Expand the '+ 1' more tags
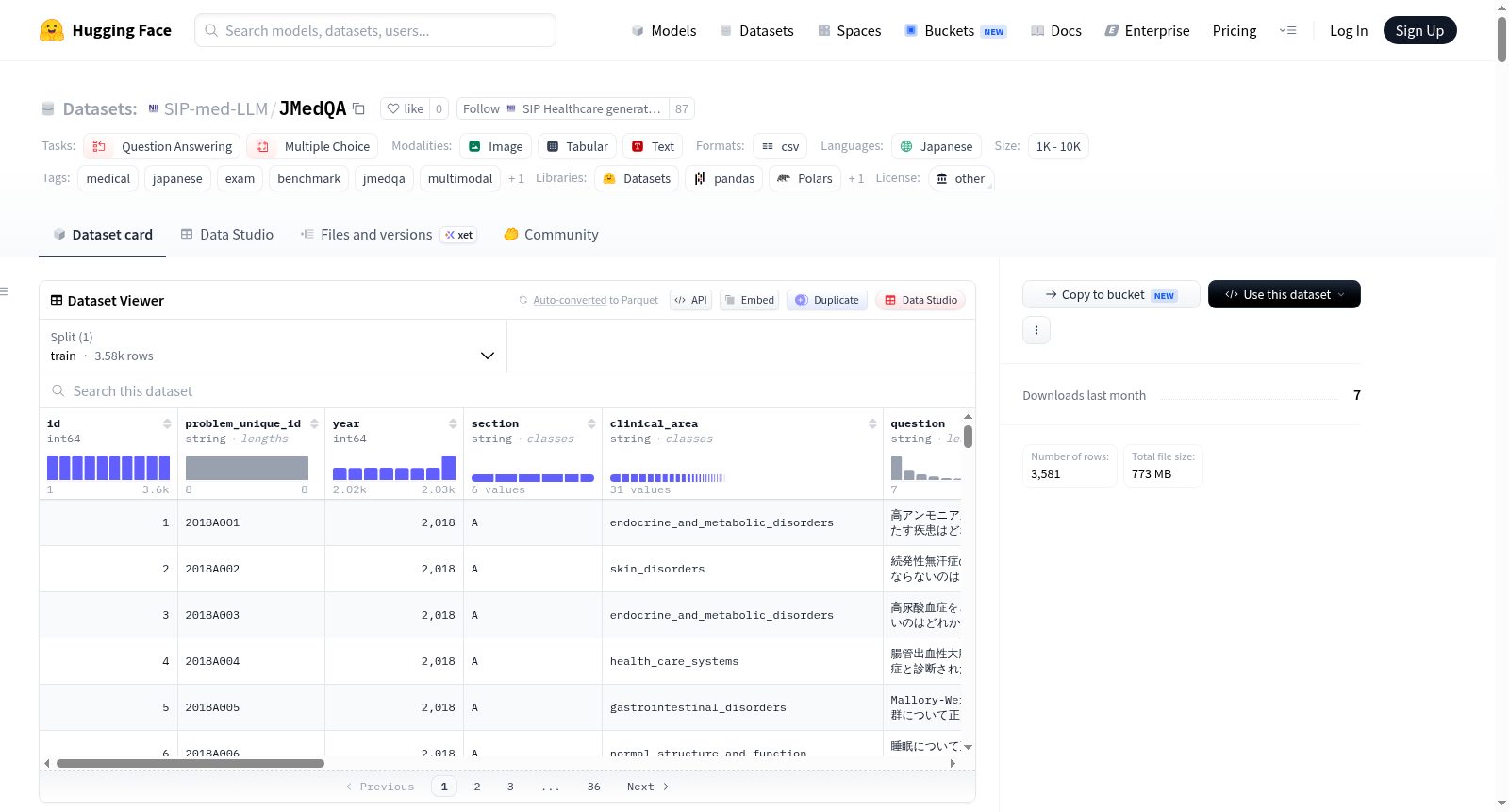1509x812 pixels. coord(516,178)
